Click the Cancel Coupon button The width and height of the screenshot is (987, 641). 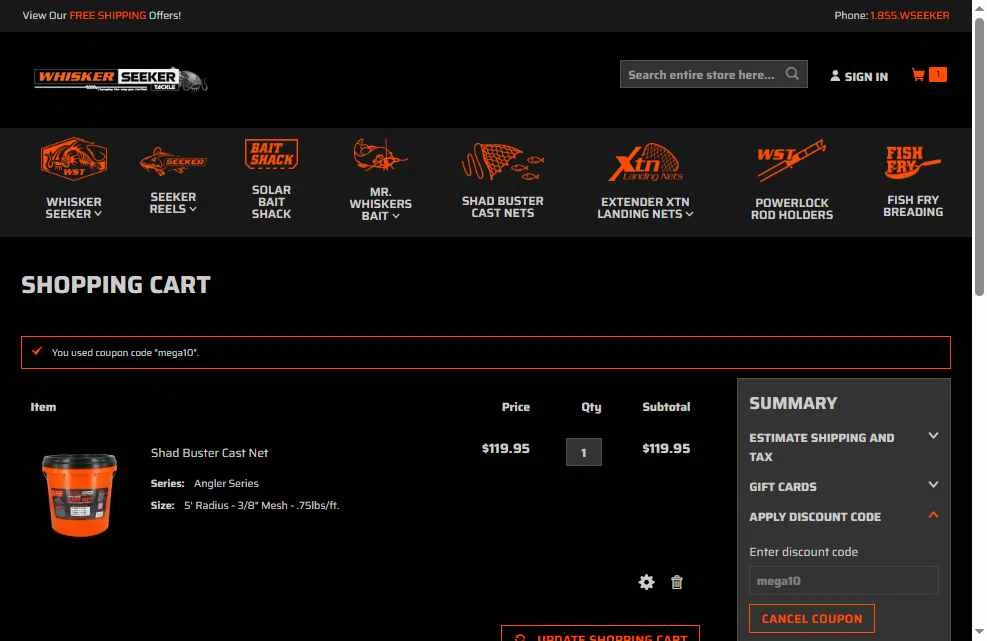coord(812,618)
